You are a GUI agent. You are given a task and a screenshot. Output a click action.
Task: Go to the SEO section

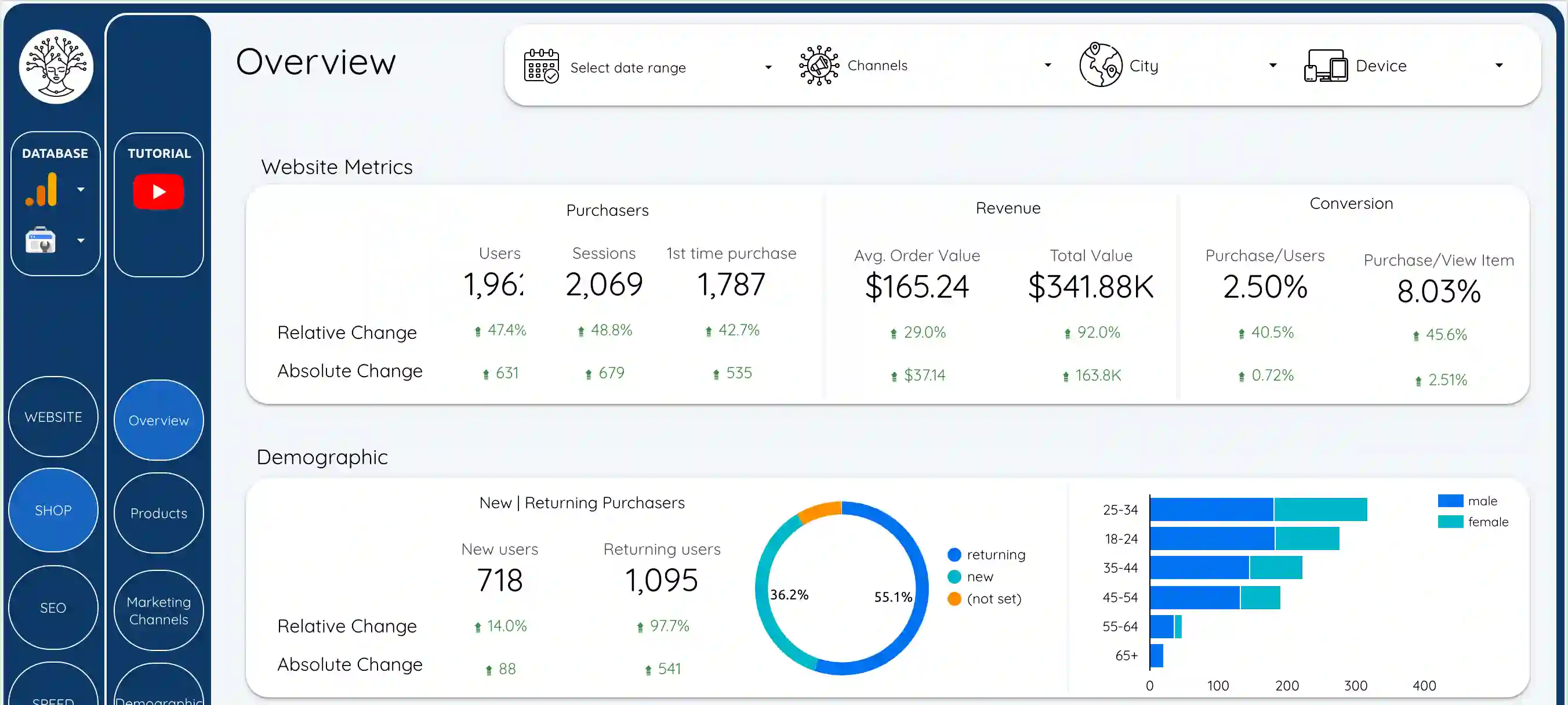pyautogui.click(x=53, y=608)
